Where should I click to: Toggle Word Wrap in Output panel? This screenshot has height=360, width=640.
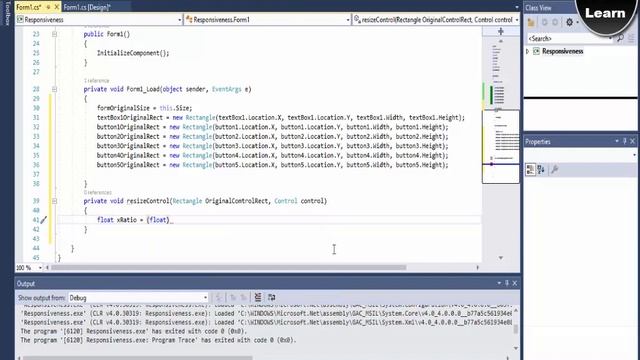pyautogui.click(x=272, y=298)
